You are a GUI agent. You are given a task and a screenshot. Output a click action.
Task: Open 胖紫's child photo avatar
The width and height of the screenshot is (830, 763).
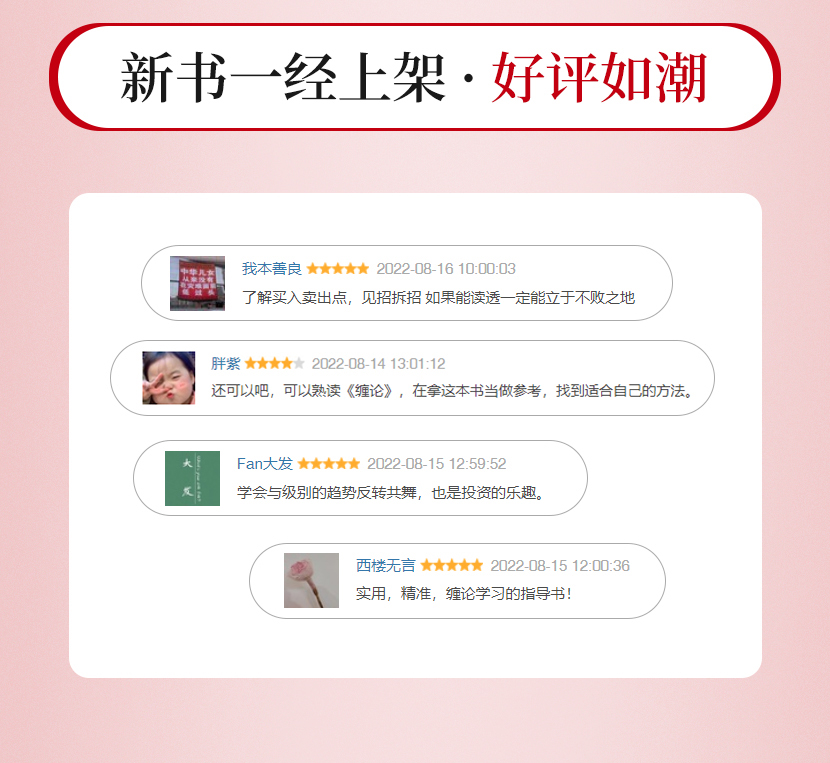tap(168, 378)
